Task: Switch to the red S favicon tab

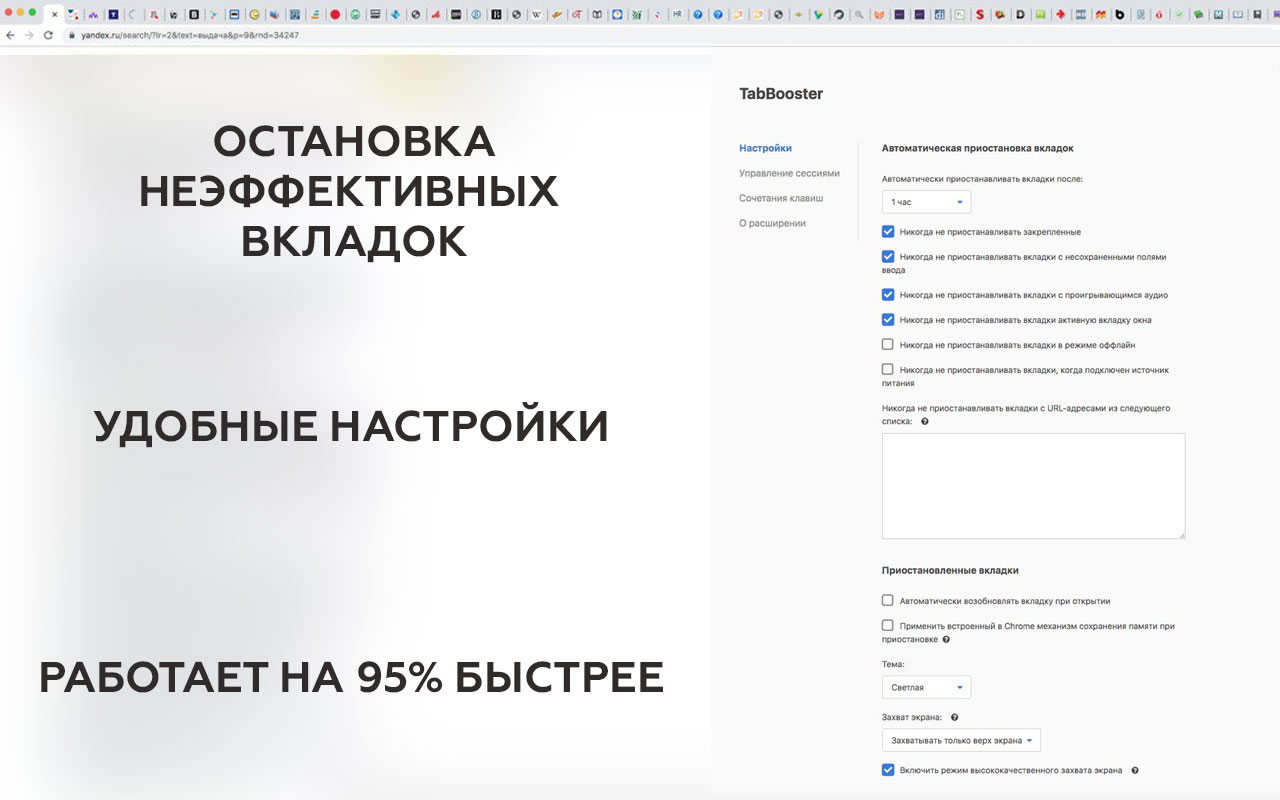Action: coord(980,15)
